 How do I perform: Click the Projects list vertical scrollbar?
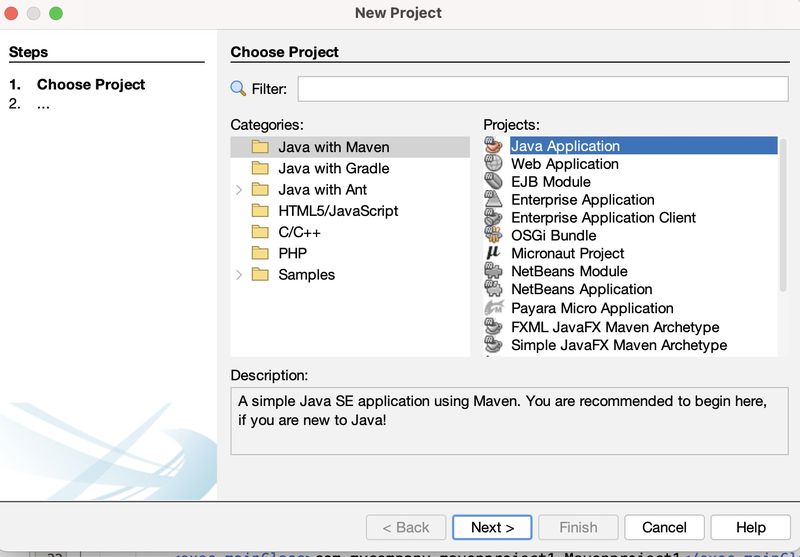pyautogui.click(x=783, y=214)
